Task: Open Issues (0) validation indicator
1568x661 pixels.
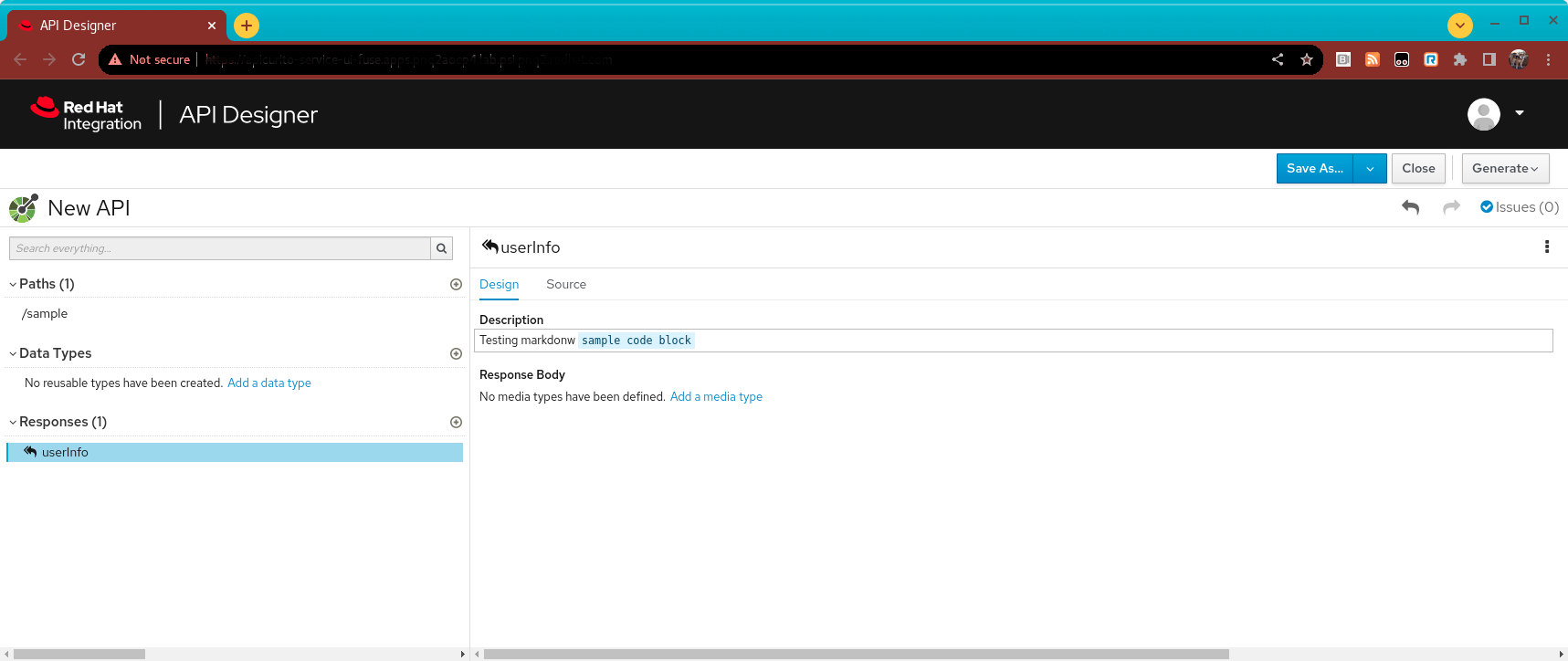Action: pos(1520,207)
